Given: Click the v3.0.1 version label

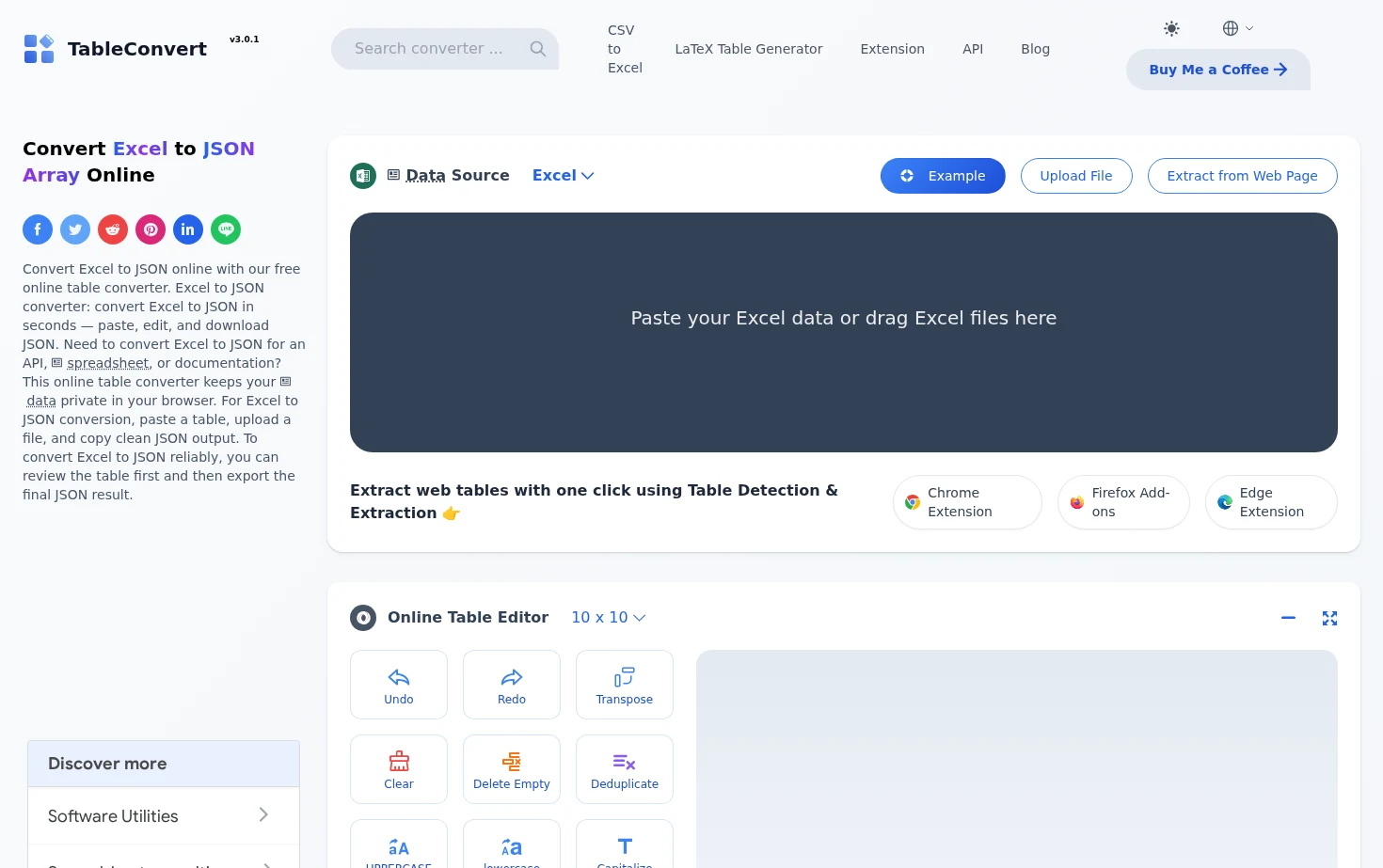Looking at the screenshot, I should [244, 39].
